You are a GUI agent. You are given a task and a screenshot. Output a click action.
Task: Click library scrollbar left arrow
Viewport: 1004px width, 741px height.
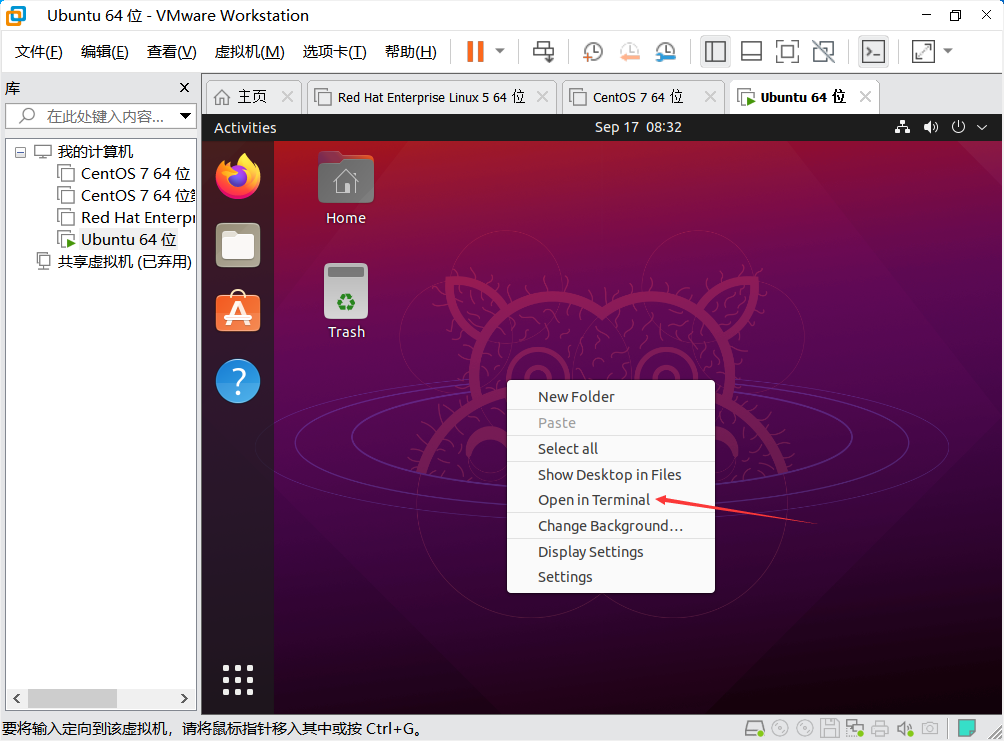(x=17, y=698)
